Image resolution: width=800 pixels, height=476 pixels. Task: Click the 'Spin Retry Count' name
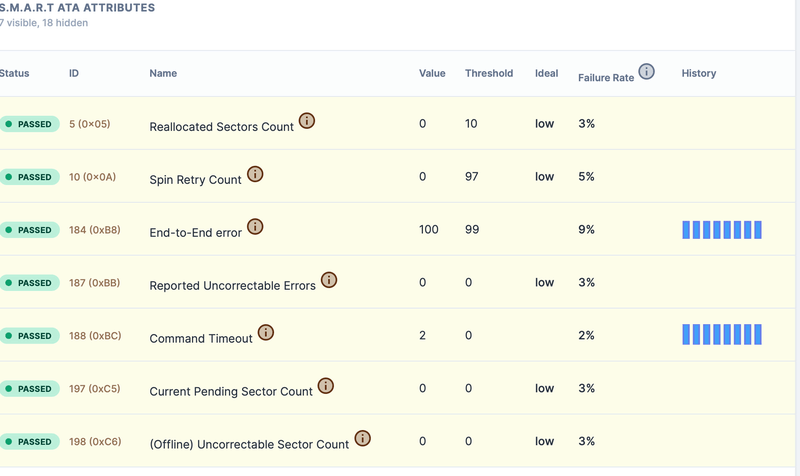(x=195, y=180)
